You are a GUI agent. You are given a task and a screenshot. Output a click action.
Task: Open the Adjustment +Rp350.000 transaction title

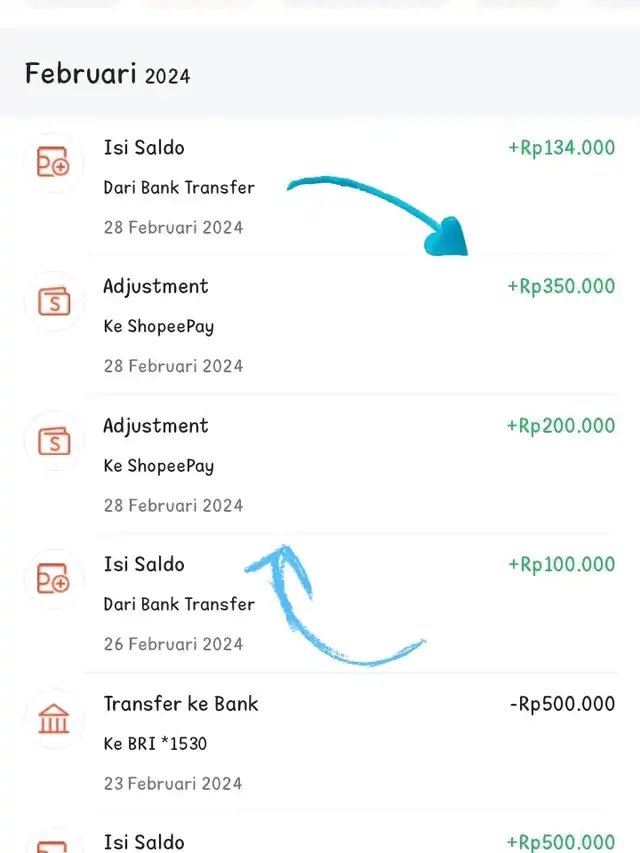(156, 287)
